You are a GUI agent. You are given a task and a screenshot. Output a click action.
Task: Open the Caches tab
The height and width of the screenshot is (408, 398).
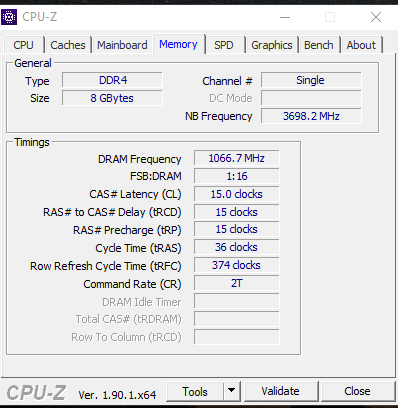point(68,45)
